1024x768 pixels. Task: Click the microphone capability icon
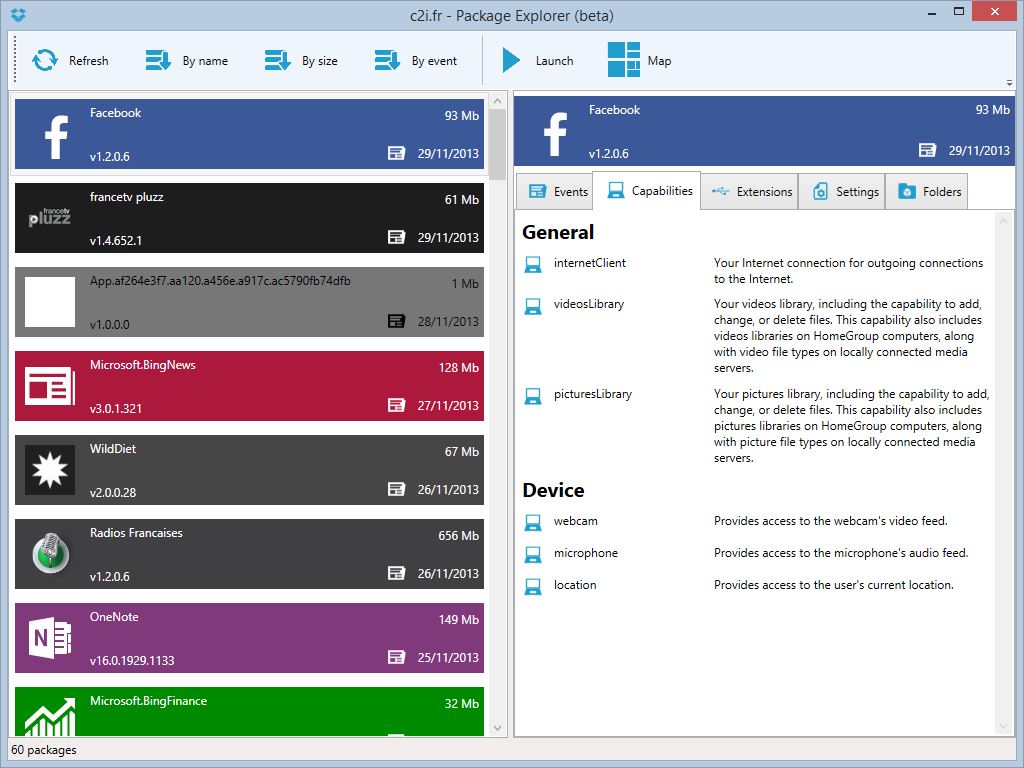(x=533, y=554)
